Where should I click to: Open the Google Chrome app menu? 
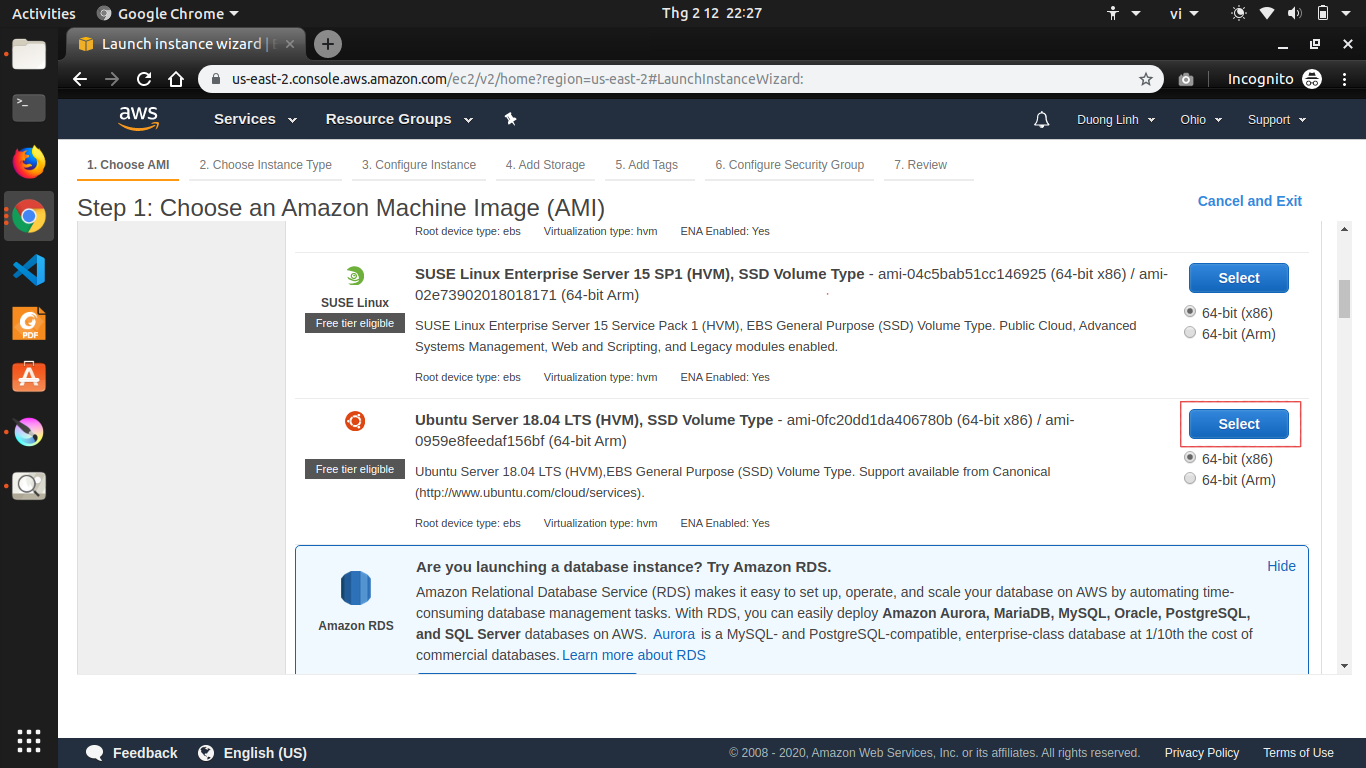(x=168, y=13)
